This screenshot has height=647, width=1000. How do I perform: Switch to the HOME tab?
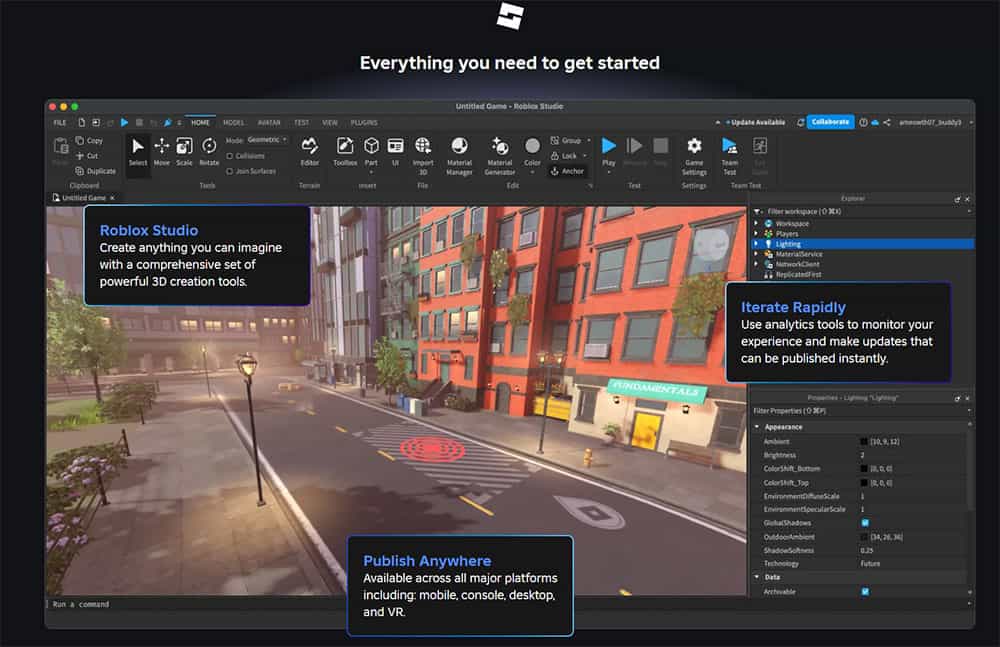click(x=200, y=123)
